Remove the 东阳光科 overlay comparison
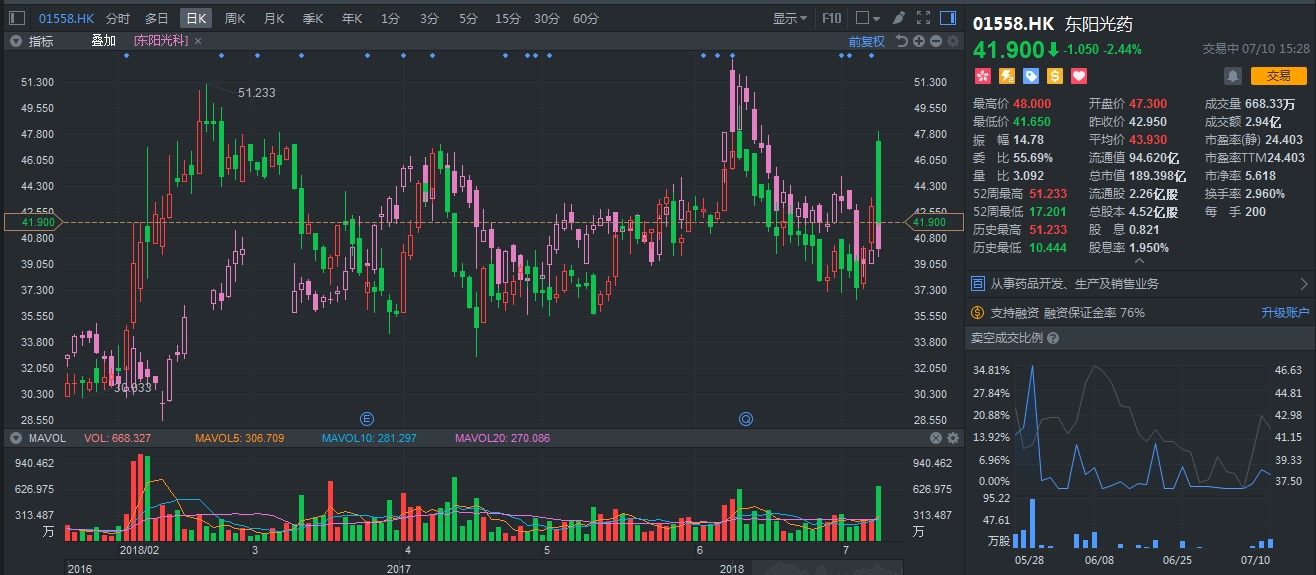Screen dimensions: 1316x575 click(x=198, y=41)
